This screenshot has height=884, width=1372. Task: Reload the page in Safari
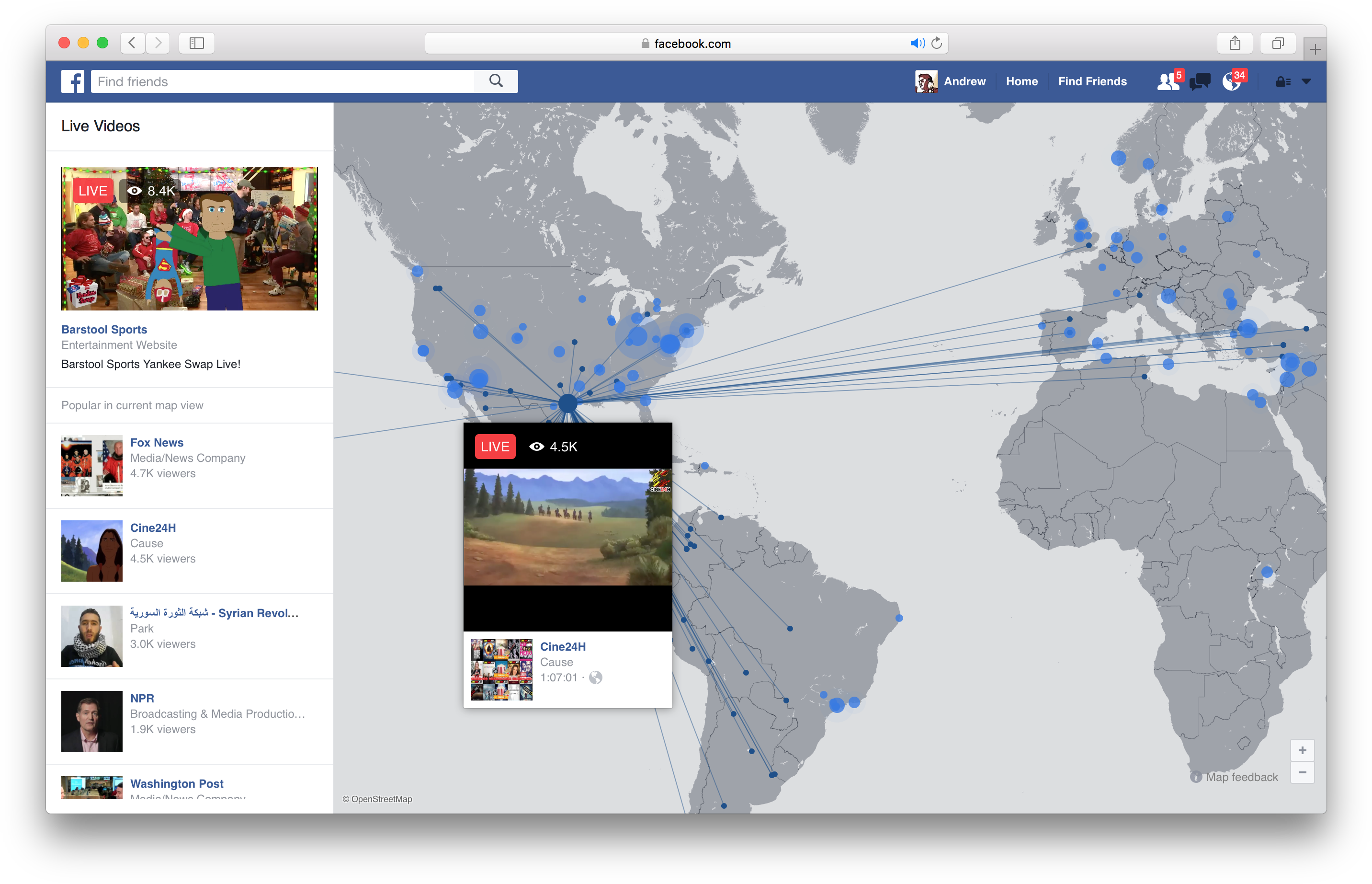pos(937,43)
